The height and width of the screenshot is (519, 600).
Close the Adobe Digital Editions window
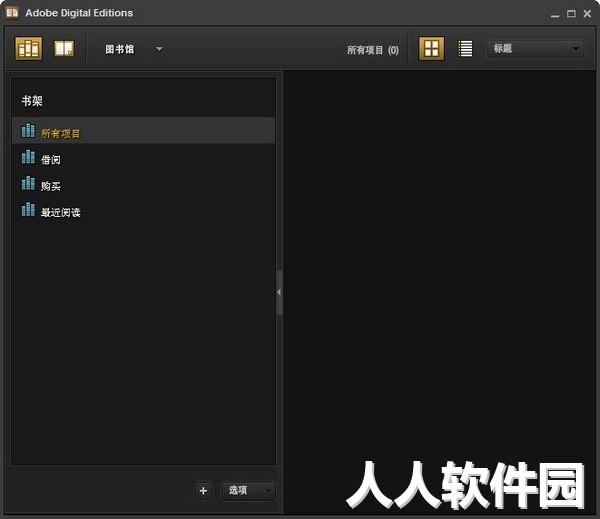(587, 13)
